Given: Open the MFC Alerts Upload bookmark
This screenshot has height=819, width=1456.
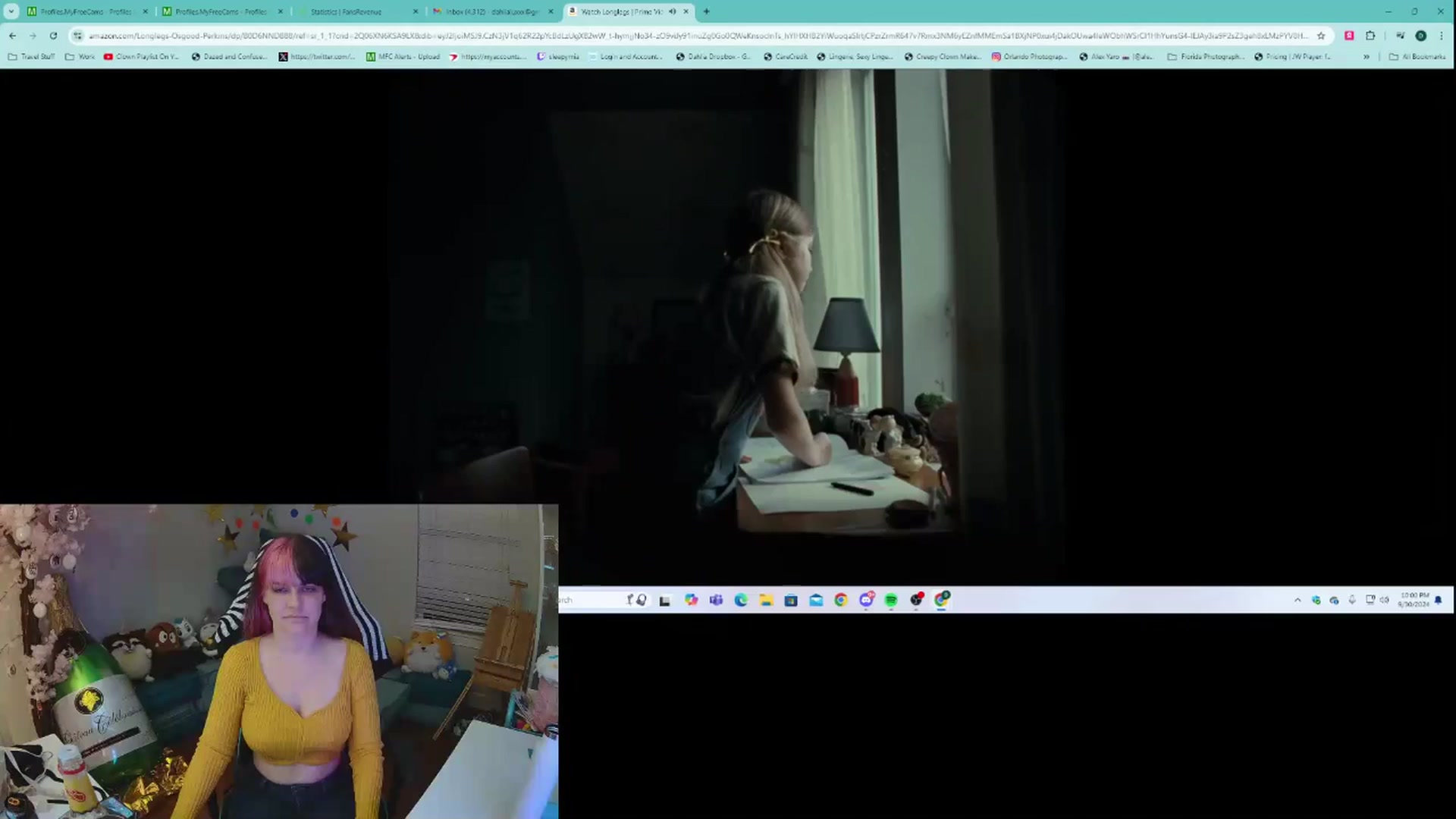Looking at the screenshot, I should [403, 57].
